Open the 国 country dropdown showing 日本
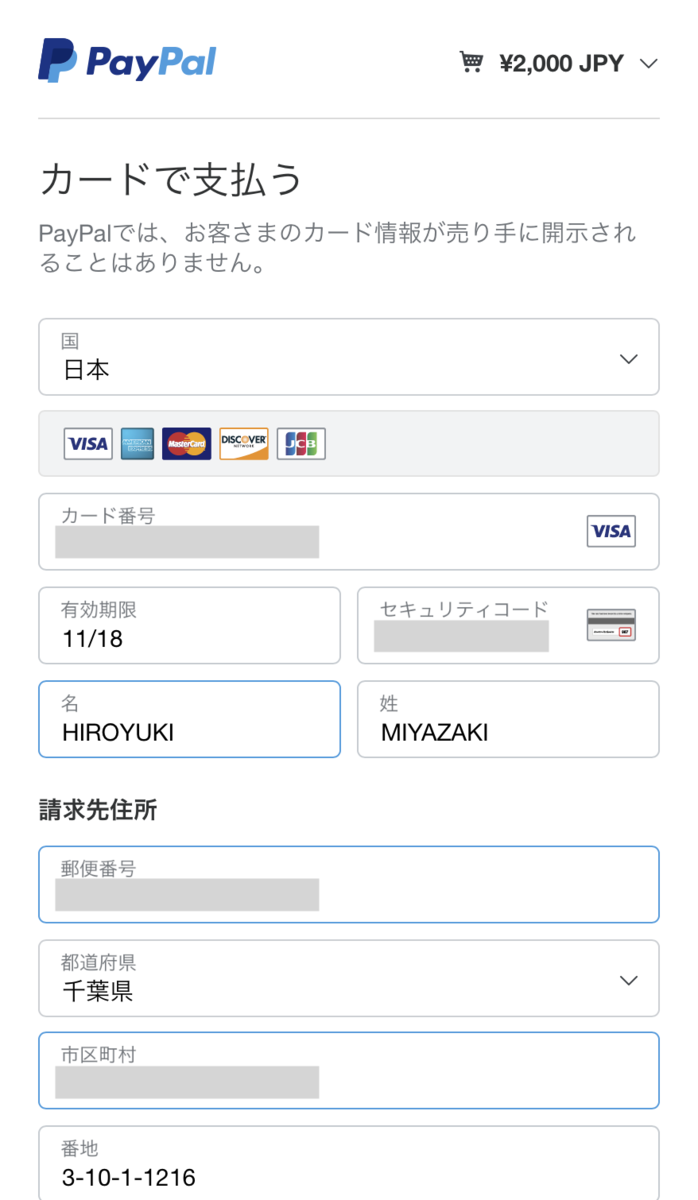This screenshot has width=698, height=1200. [349, 357]
